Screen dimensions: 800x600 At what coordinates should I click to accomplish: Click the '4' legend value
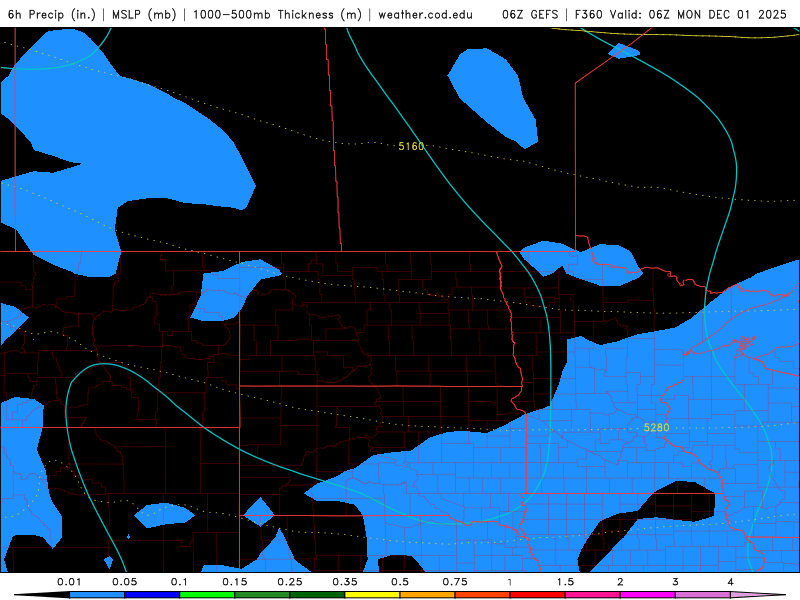pos(731,582)
